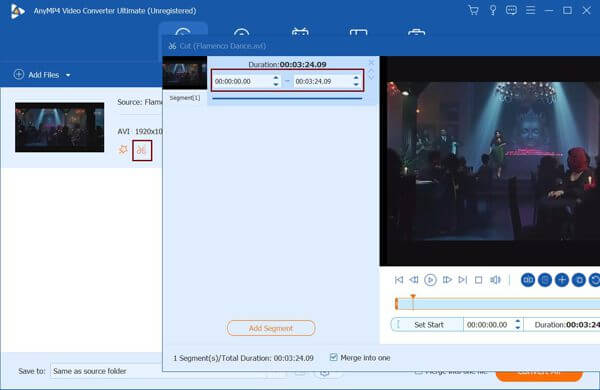The height and width of the screenshot is (390, 600).
Task: Click the blue Split segment button
Action: (x=528, y=280)
